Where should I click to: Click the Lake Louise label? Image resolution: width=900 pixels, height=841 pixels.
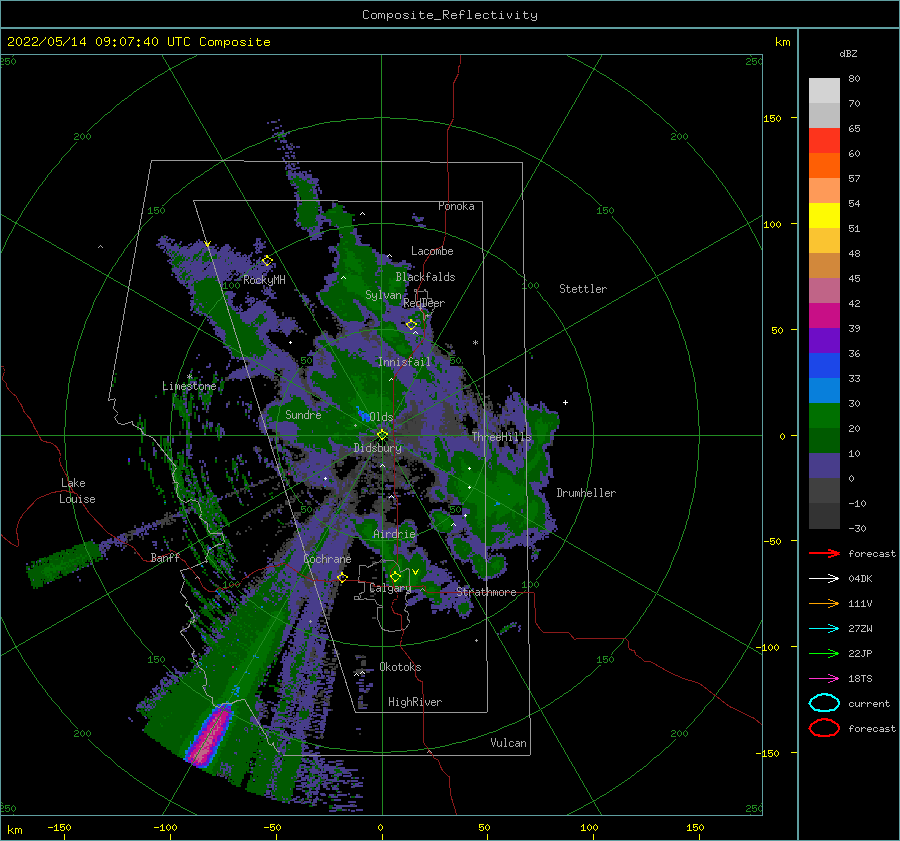point(78,491)
